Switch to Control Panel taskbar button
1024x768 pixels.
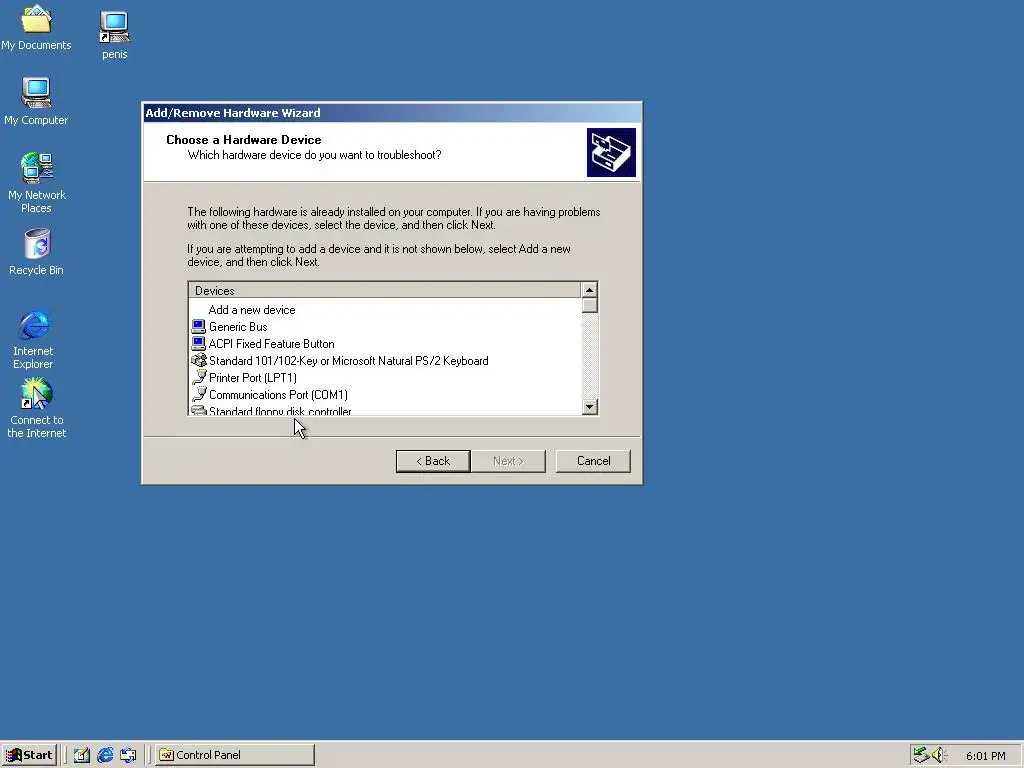click(x=235, y=755)
